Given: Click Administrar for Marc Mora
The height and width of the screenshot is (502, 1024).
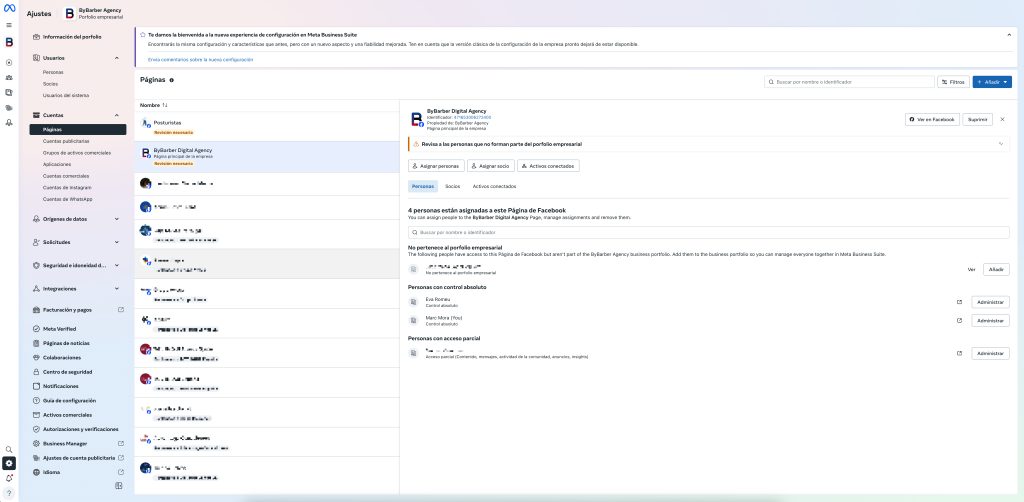Looking at the screenshot, I should [x=990, y=321].
